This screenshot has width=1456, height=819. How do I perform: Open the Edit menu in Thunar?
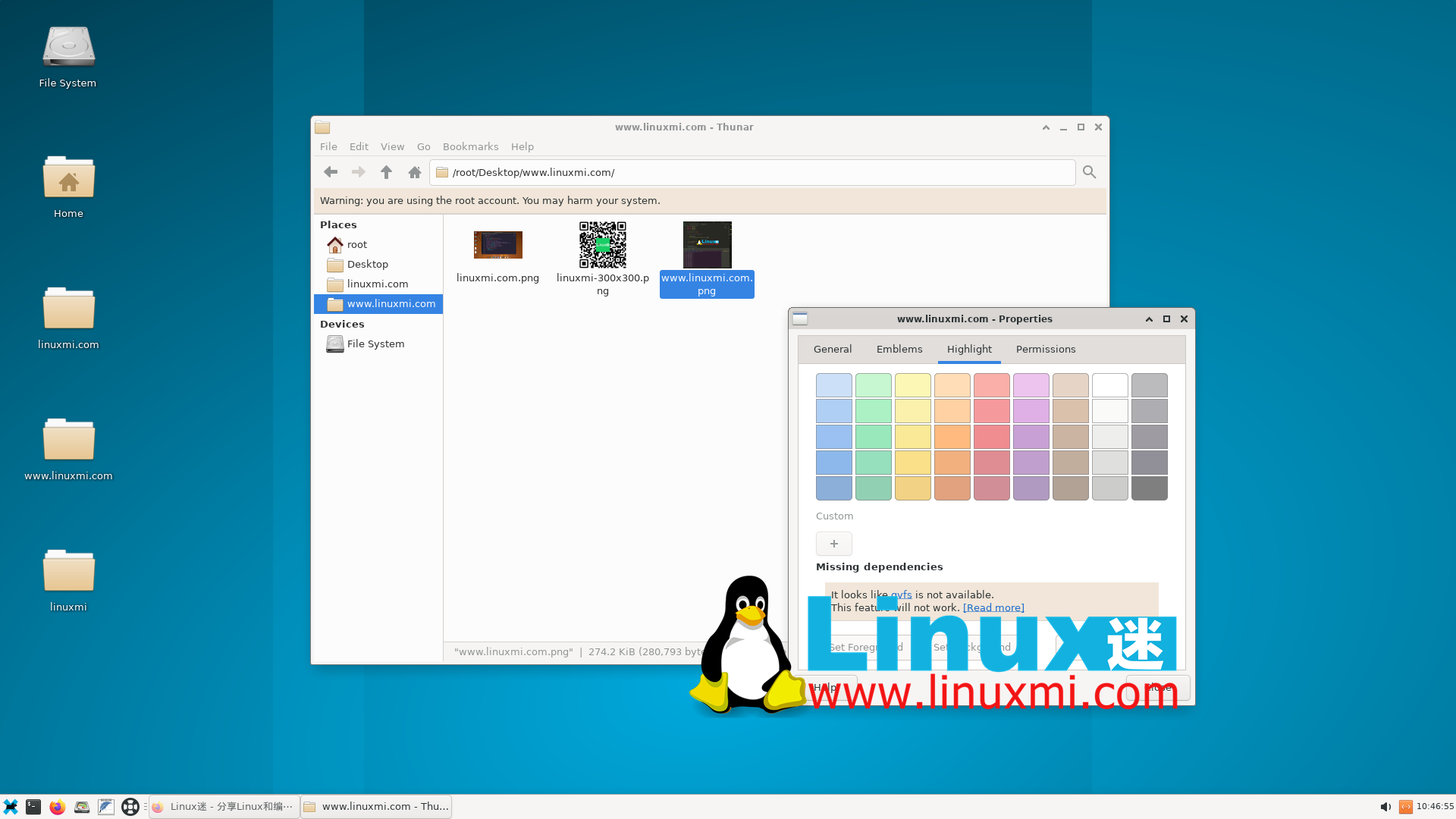pyautogui.click(x=359, y=147)
